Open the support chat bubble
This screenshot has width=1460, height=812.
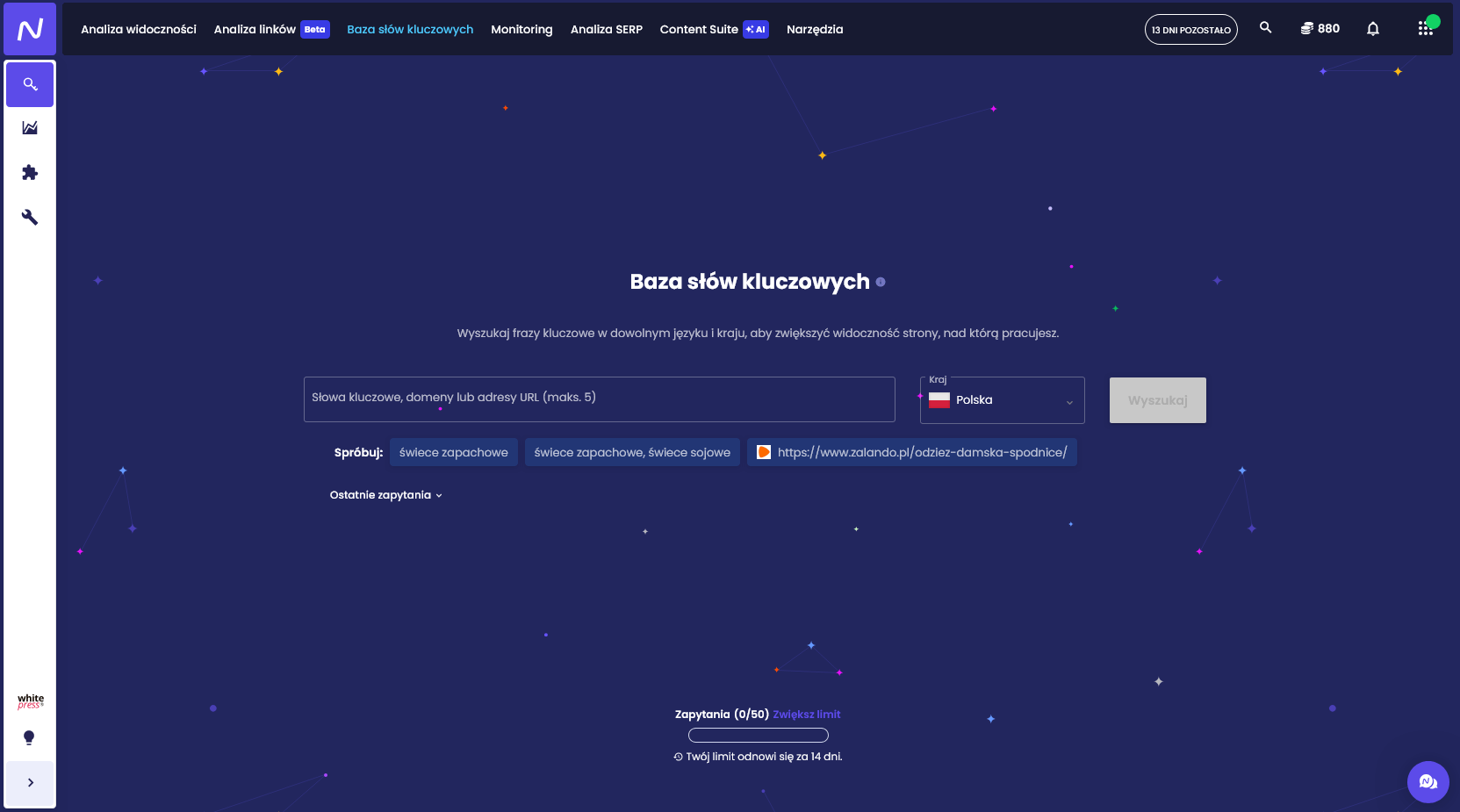click(x=1428, y=782)
